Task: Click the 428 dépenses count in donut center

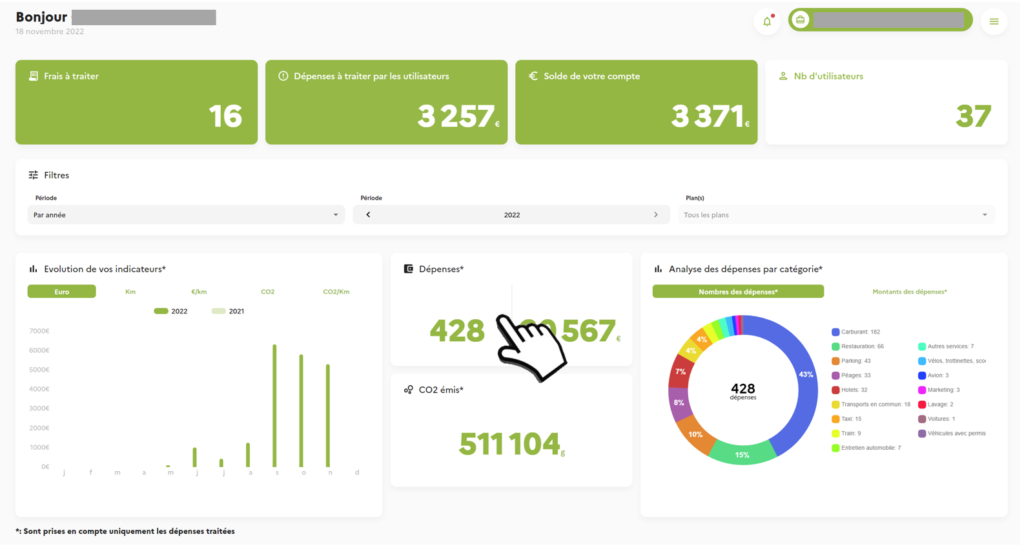Action: [x=743, y=390]
